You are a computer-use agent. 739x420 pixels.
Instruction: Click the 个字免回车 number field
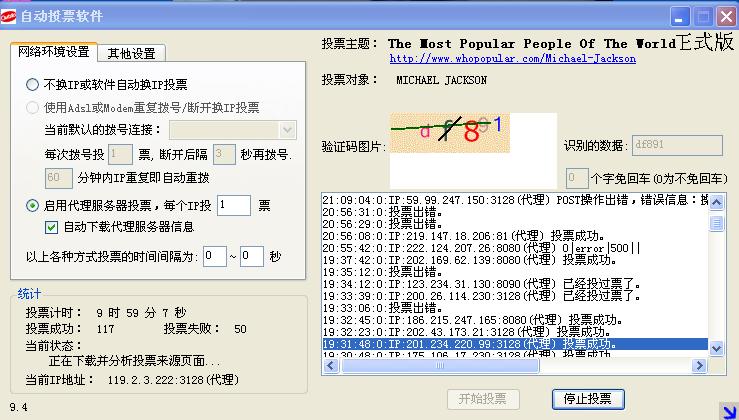(577, 178)
